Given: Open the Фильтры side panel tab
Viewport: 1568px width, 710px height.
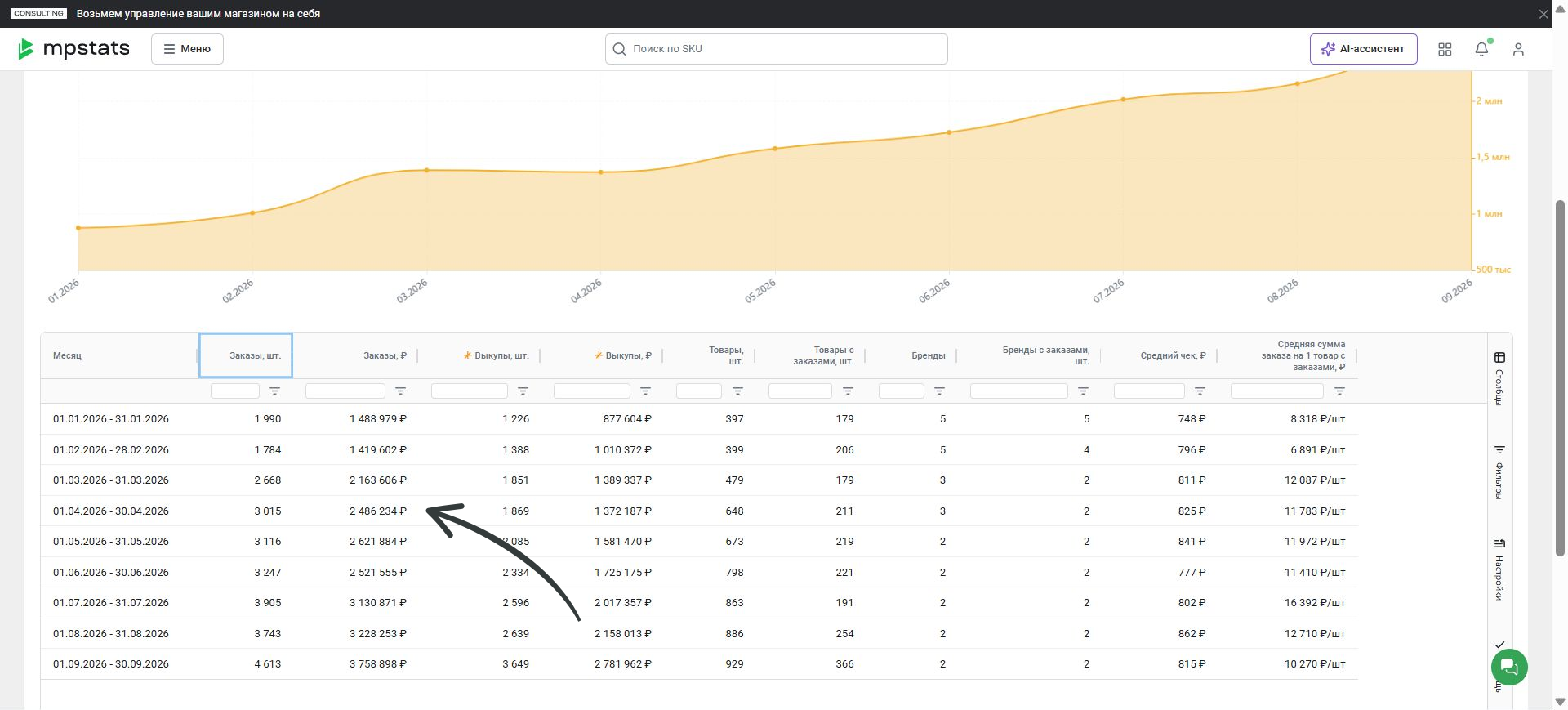Looking at the screenshot, I should click(1499, 471).
